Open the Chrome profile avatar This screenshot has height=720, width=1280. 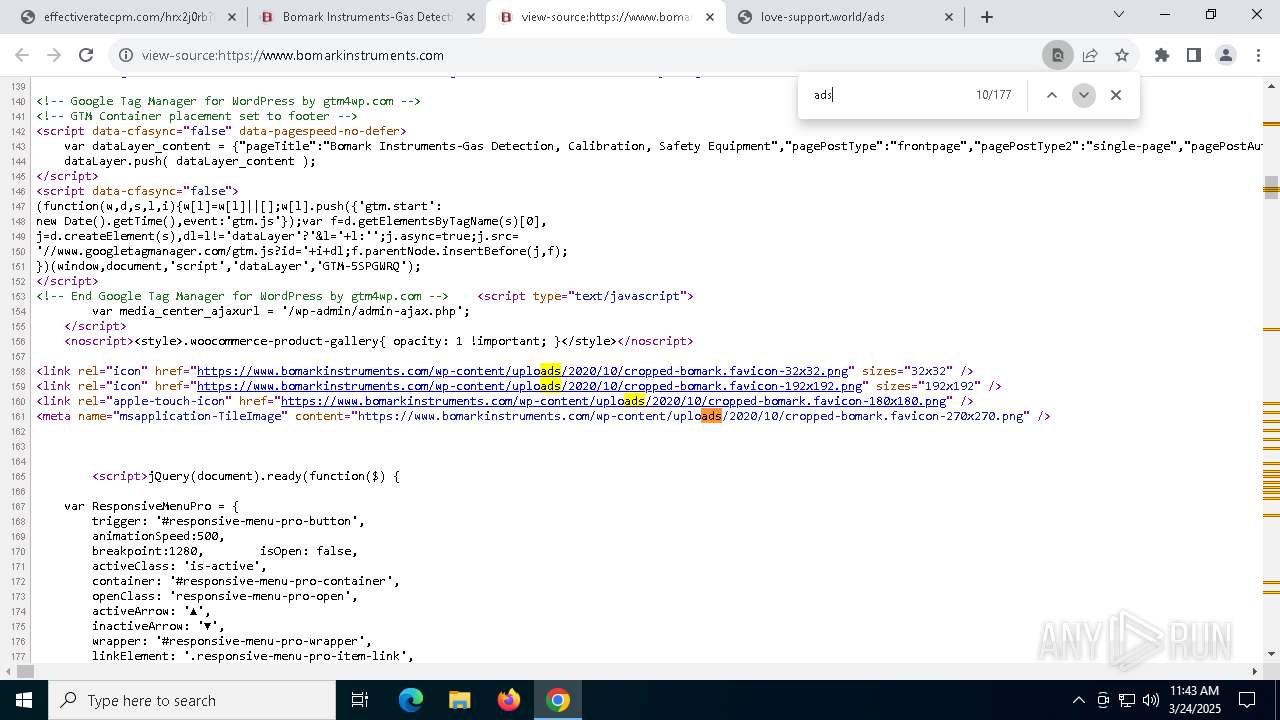tap(1226, 56)
